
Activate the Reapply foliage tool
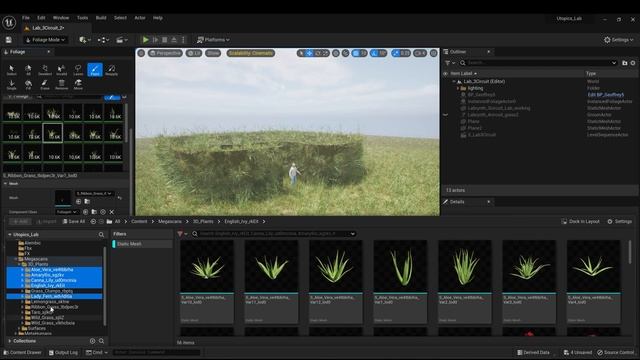point(111,70)
